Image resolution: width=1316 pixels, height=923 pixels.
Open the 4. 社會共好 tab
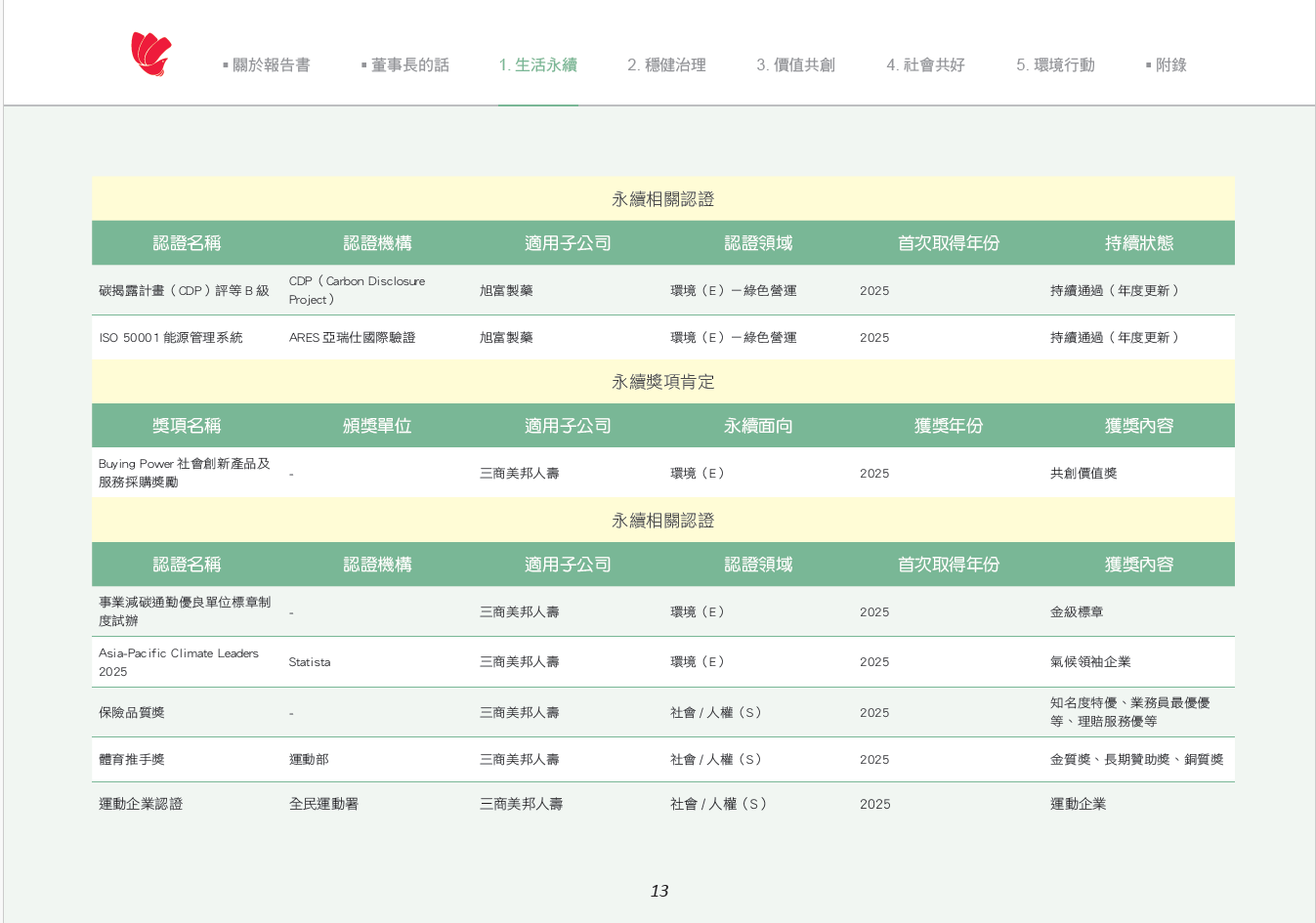[x=925, y=65]
